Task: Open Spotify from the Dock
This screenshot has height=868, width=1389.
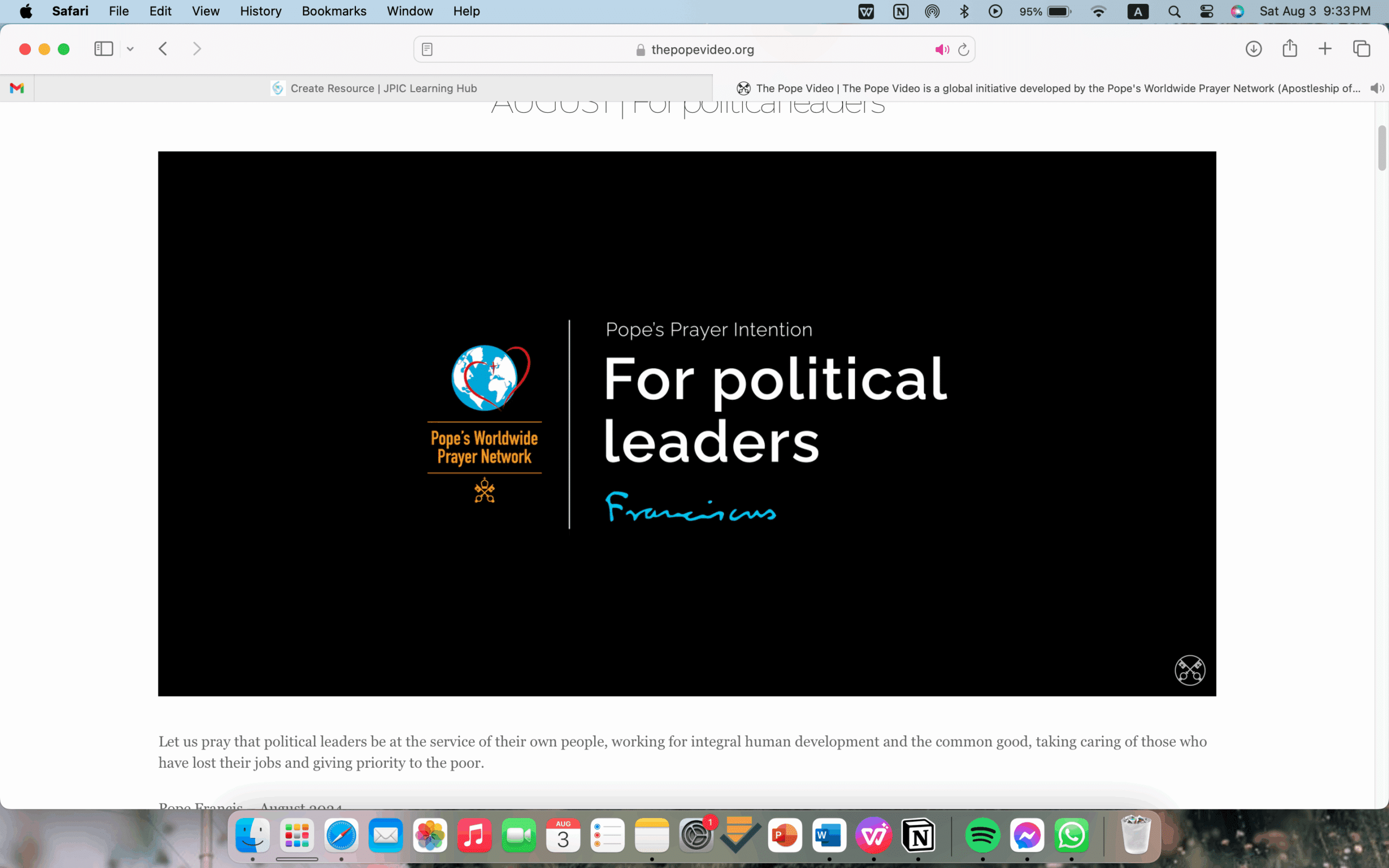Action: point(982,836)
